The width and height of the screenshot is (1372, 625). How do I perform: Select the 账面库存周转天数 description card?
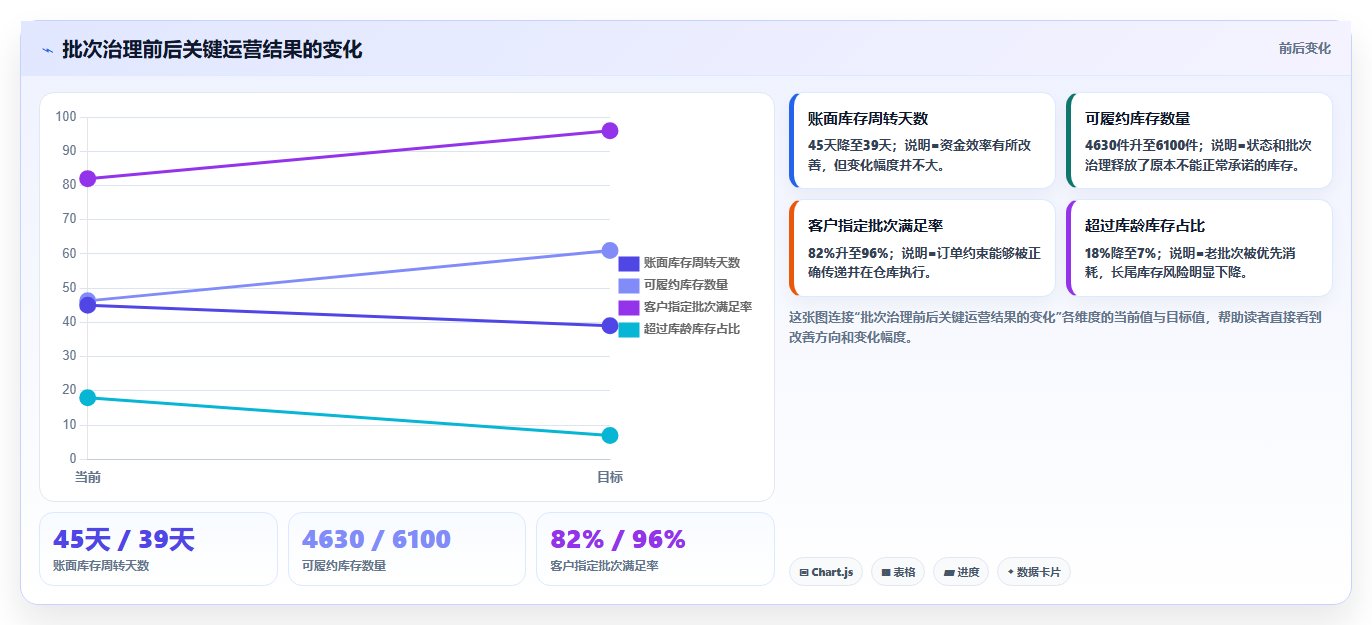(x=922, y=141)
